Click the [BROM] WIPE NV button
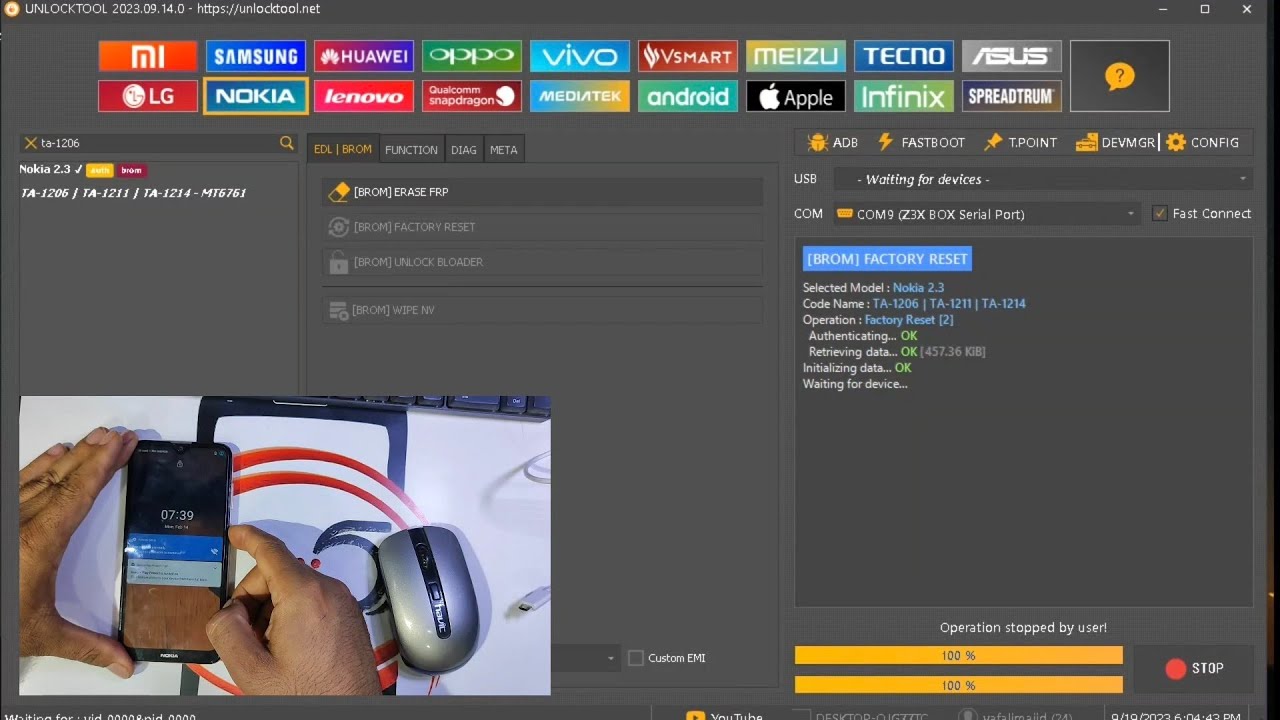The height and width of the screenshot is (720, 1280). tap(542, 310)
